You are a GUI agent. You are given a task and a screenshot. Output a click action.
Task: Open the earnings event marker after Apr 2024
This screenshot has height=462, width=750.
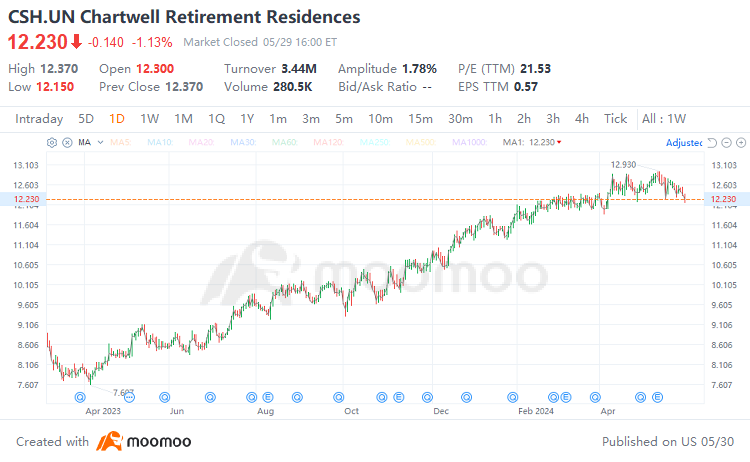[x=658, y=397]
